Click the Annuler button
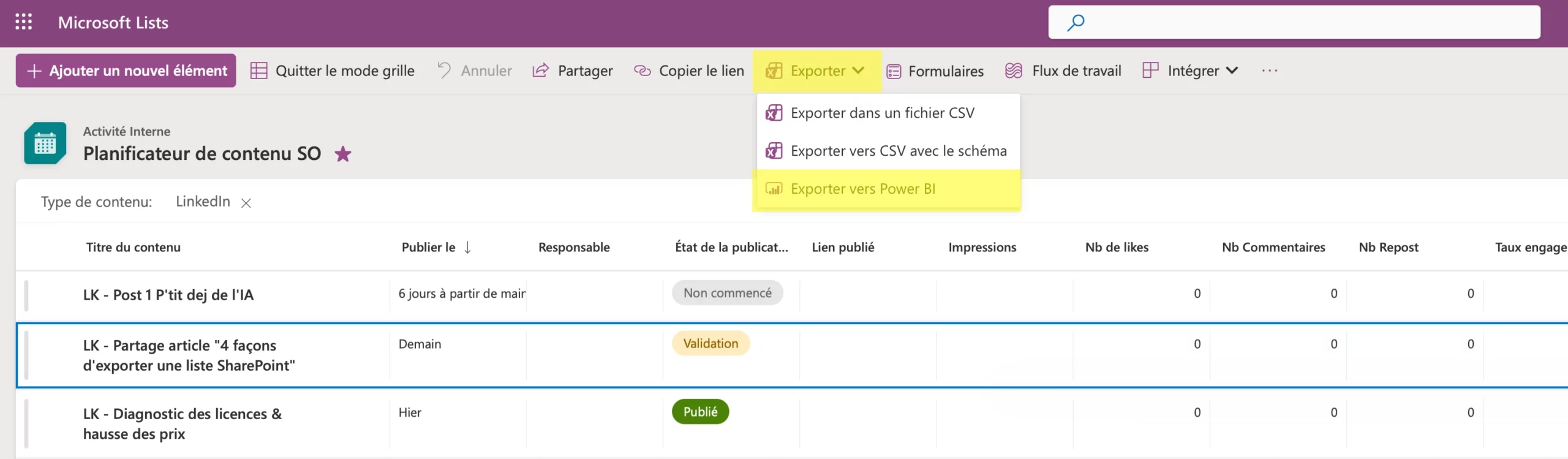This screenshot has height=459, width=1568. coord(475,70)
